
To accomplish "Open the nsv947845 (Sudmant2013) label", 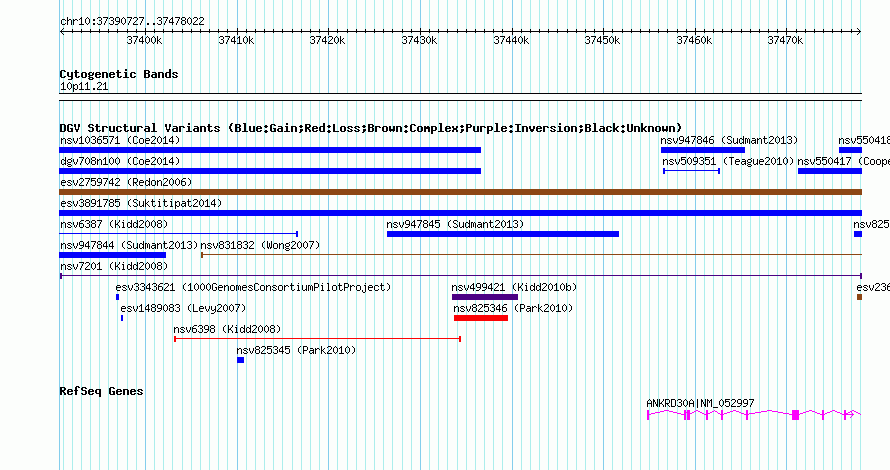I will click(455, 224).
